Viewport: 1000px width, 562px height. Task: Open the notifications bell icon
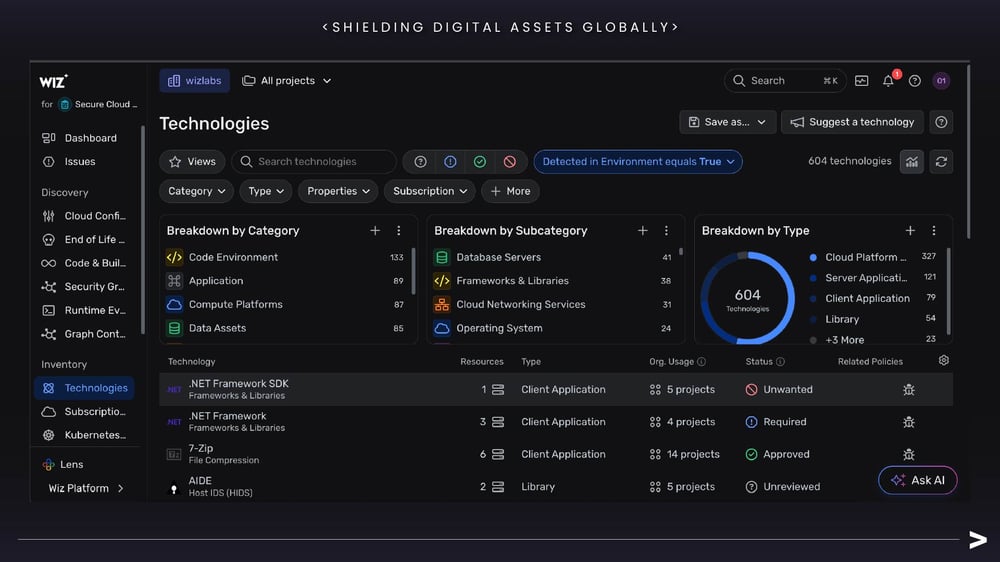coord(888,81)
